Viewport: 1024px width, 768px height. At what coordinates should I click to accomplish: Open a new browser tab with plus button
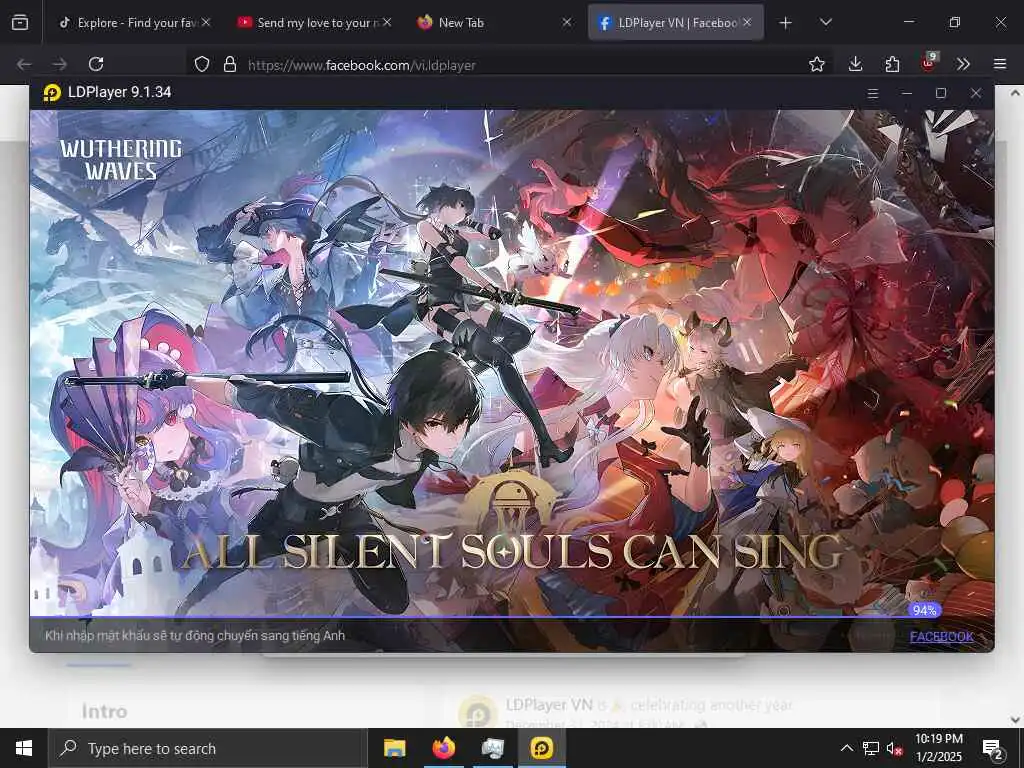[x=786, y=23]
